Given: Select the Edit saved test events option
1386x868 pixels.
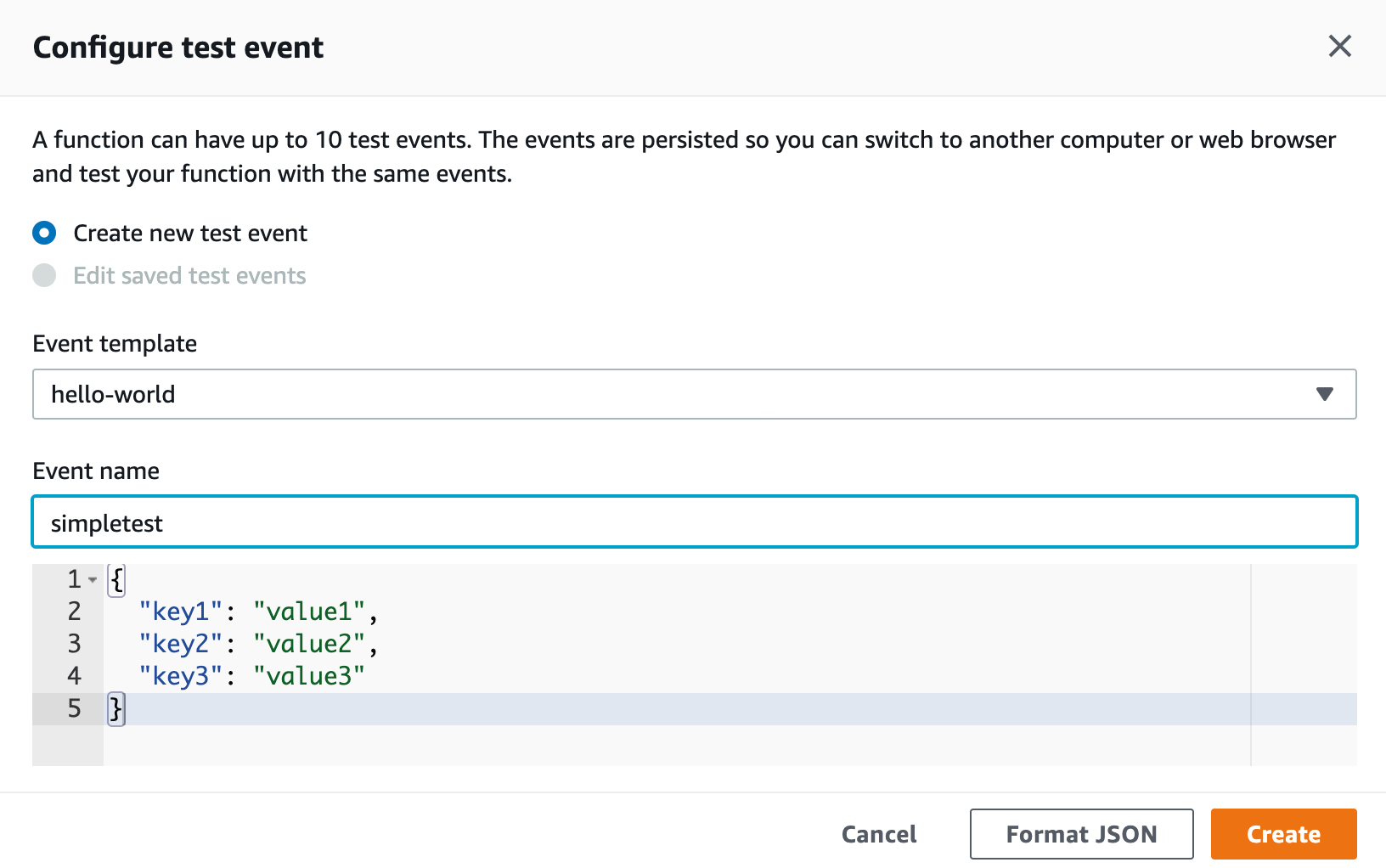Looking at the screenshot, I should tap(44, 275).
